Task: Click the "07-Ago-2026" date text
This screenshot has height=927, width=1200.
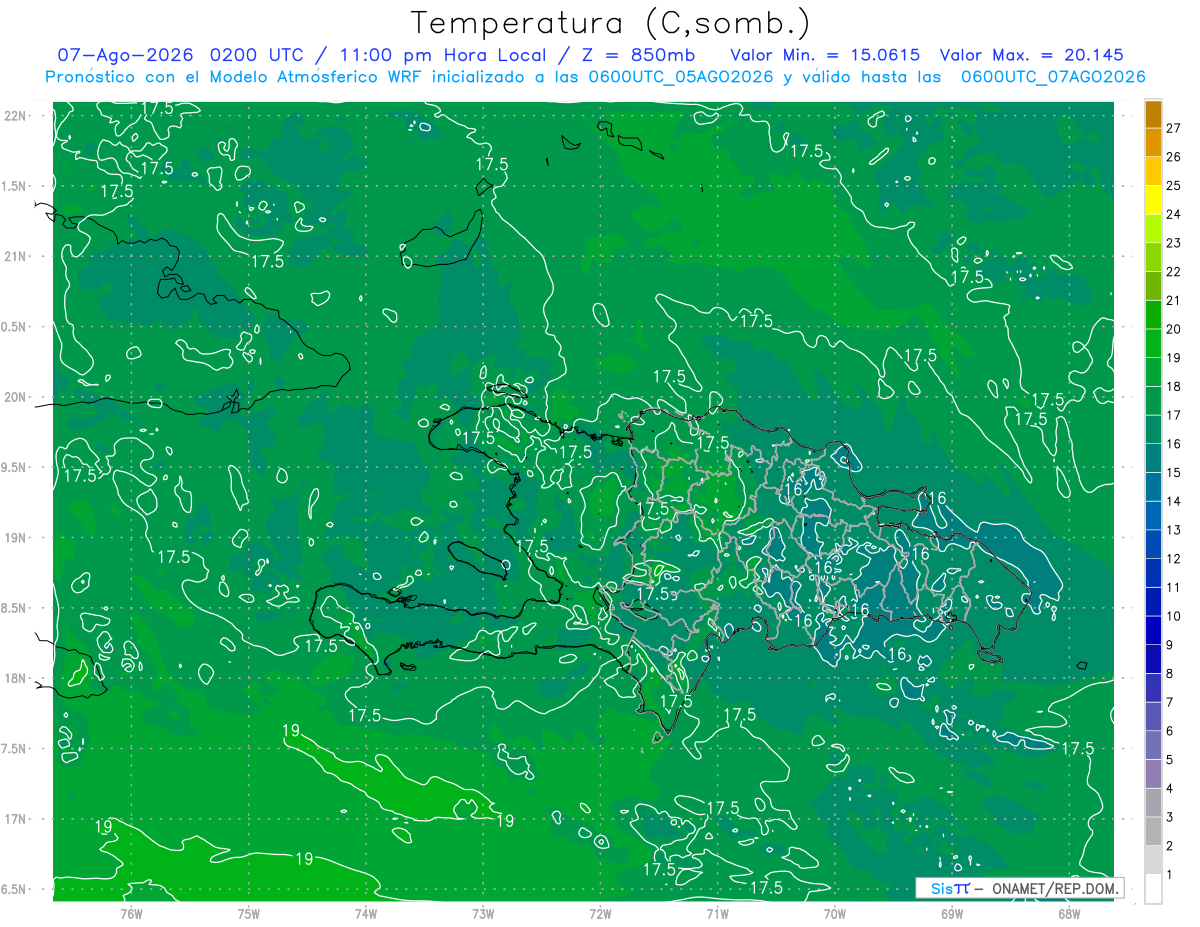Action: tap(126, 55)
